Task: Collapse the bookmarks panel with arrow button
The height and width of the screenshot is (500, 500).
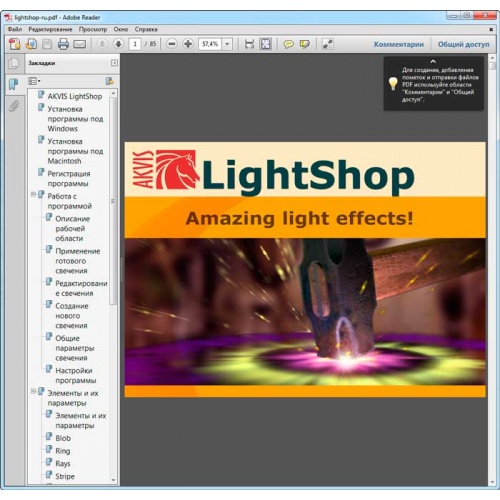Action: [114, 63]
